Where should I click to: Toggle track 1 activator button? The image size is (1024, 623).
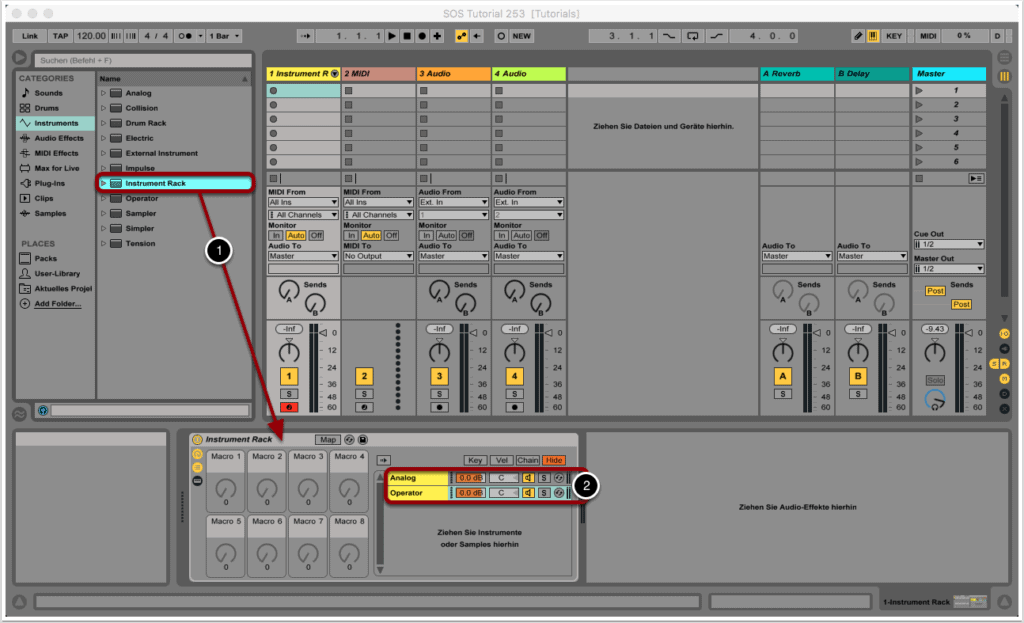point(289,376)
